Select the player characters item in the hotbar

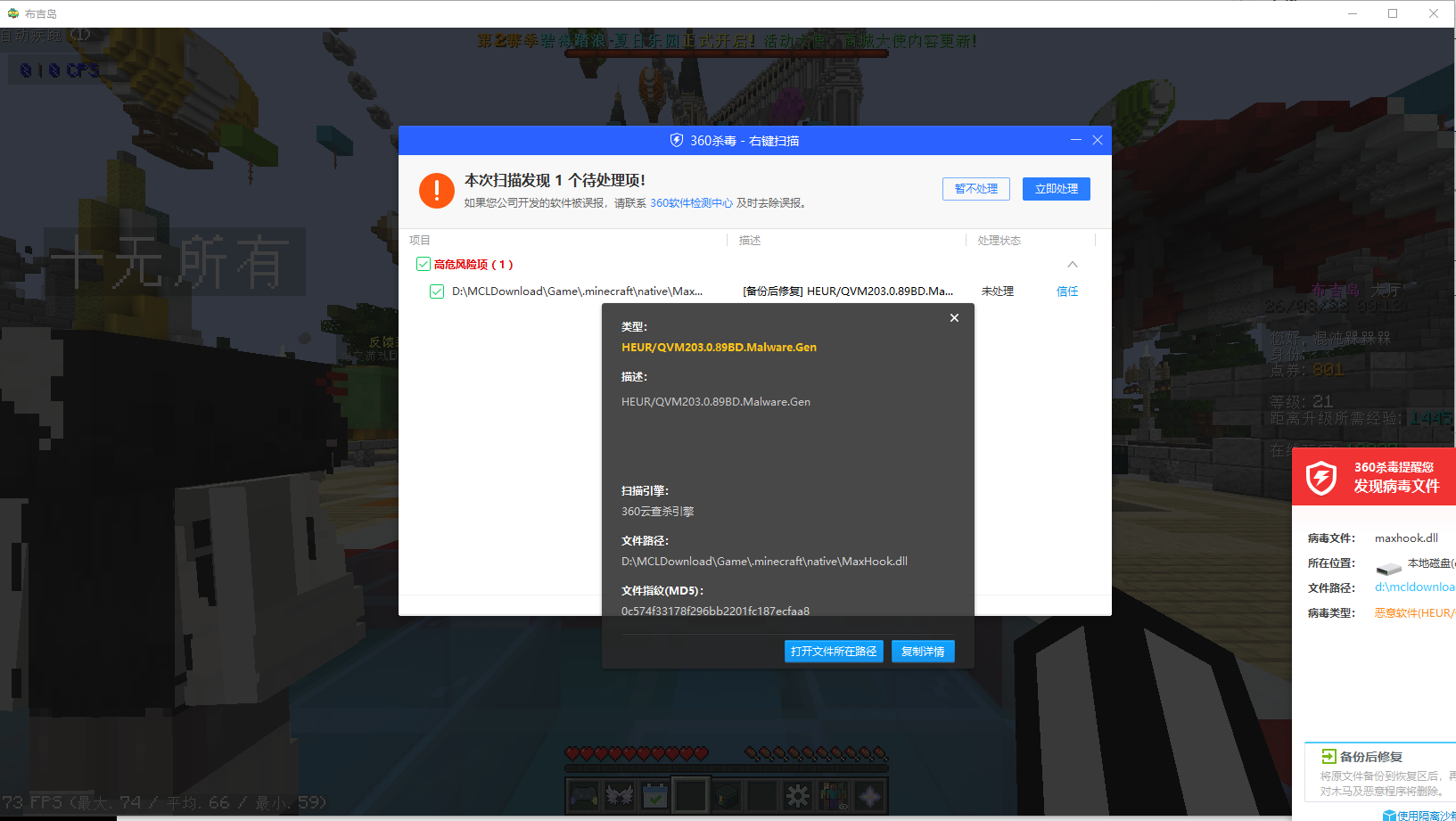click(x=834, y=795)
